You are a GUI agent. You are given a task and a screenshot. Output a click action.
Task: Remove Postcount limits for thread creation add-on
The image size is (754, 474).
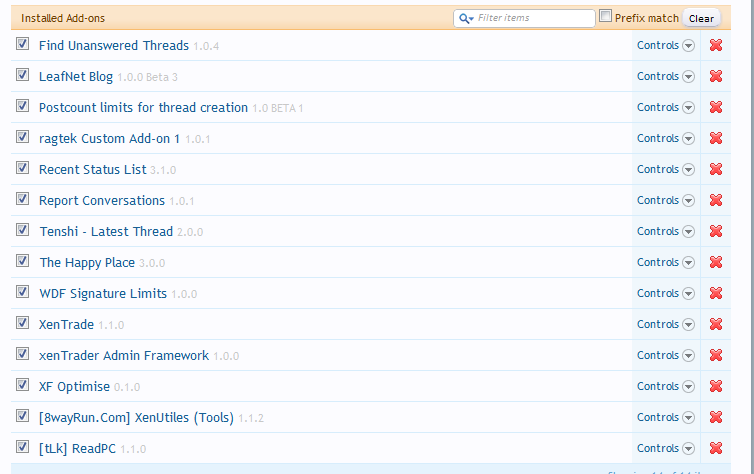[716, 107]
